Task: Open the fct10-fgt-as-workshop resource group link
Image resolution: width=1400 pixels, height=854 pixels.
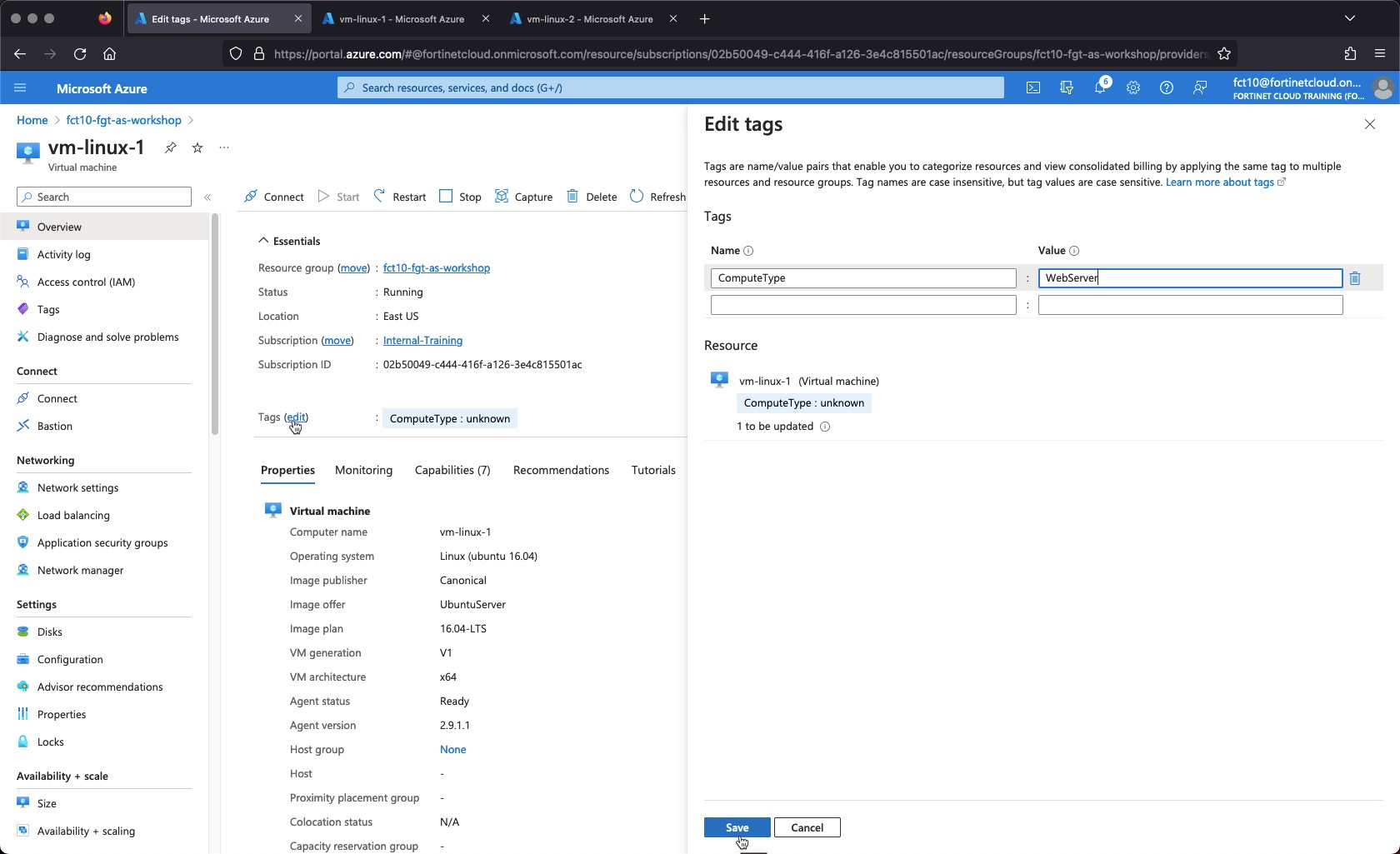Action: point(437,268)
